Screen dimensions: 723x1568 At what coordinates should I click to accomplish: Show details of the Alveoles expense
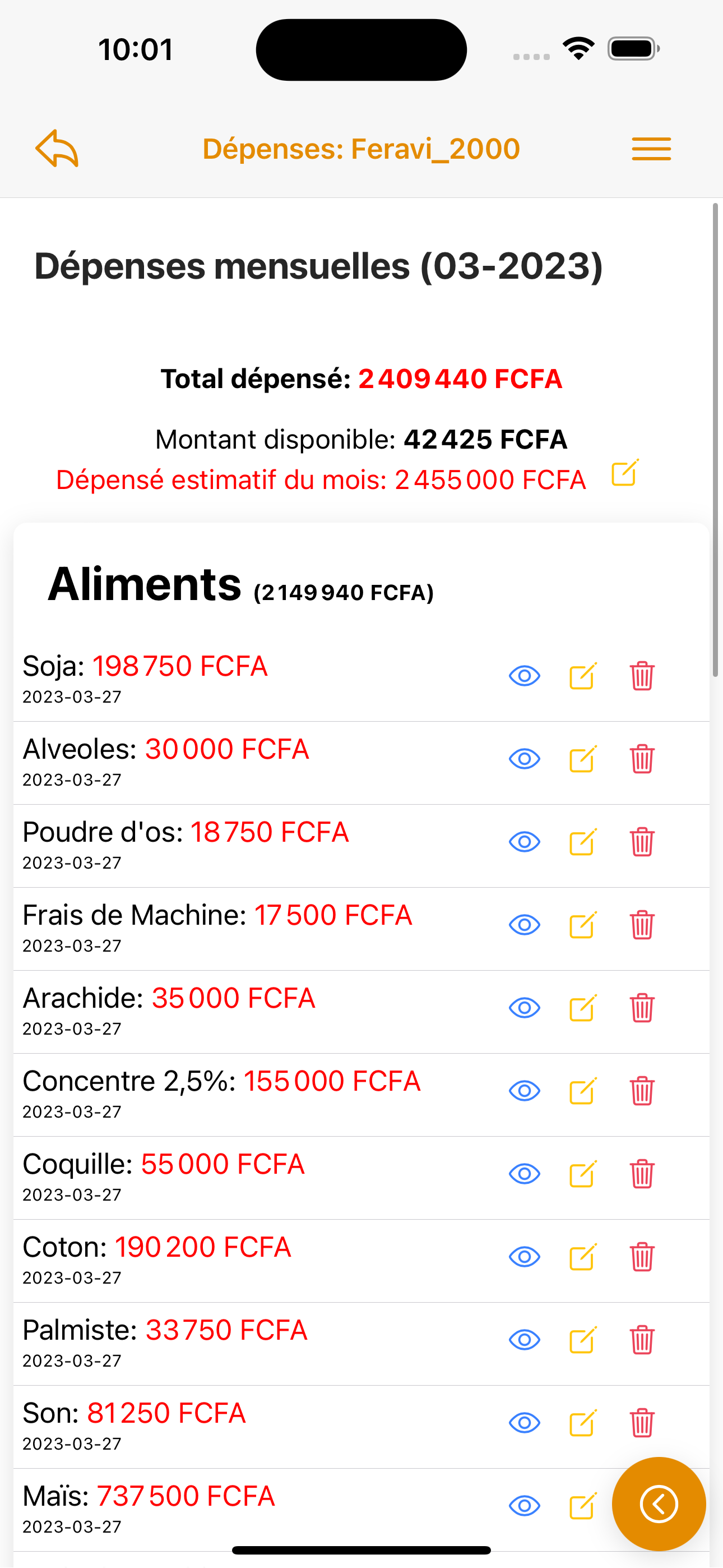(524, 759)
